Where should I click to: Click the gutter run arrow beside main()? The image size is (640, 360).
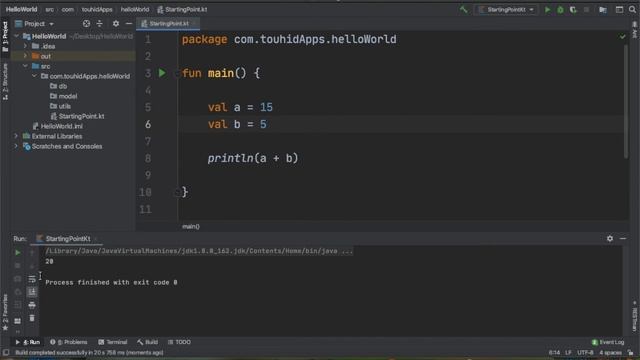162,73
